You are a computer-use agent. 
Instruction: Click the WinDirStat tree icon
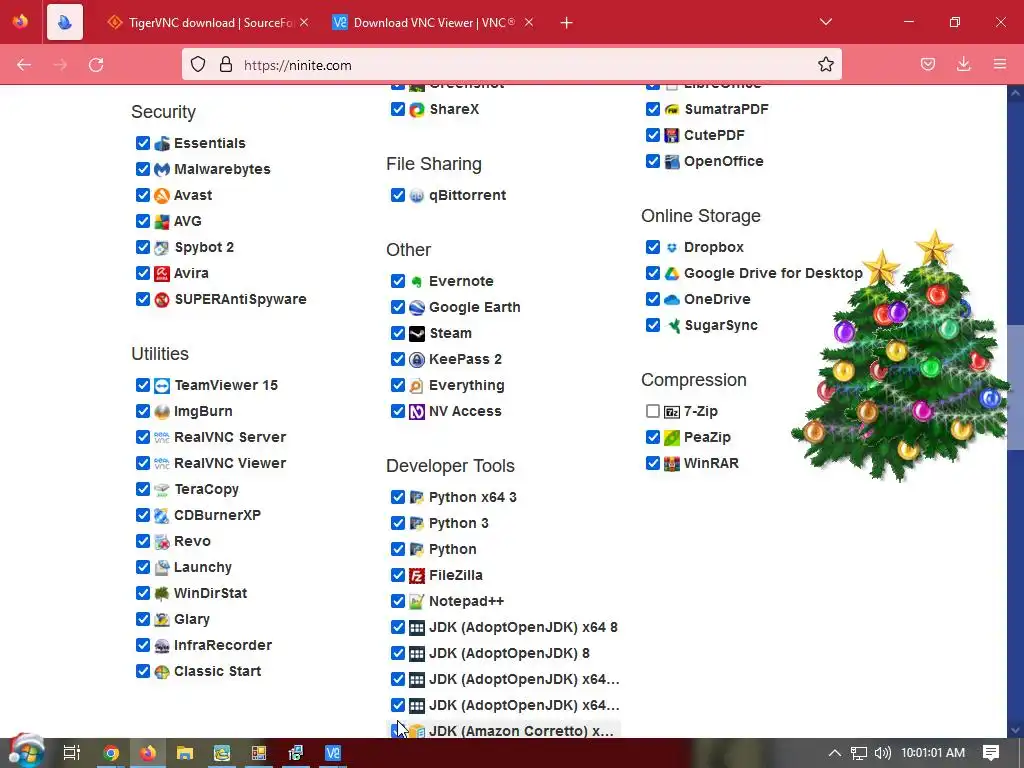tap(162, 594)
